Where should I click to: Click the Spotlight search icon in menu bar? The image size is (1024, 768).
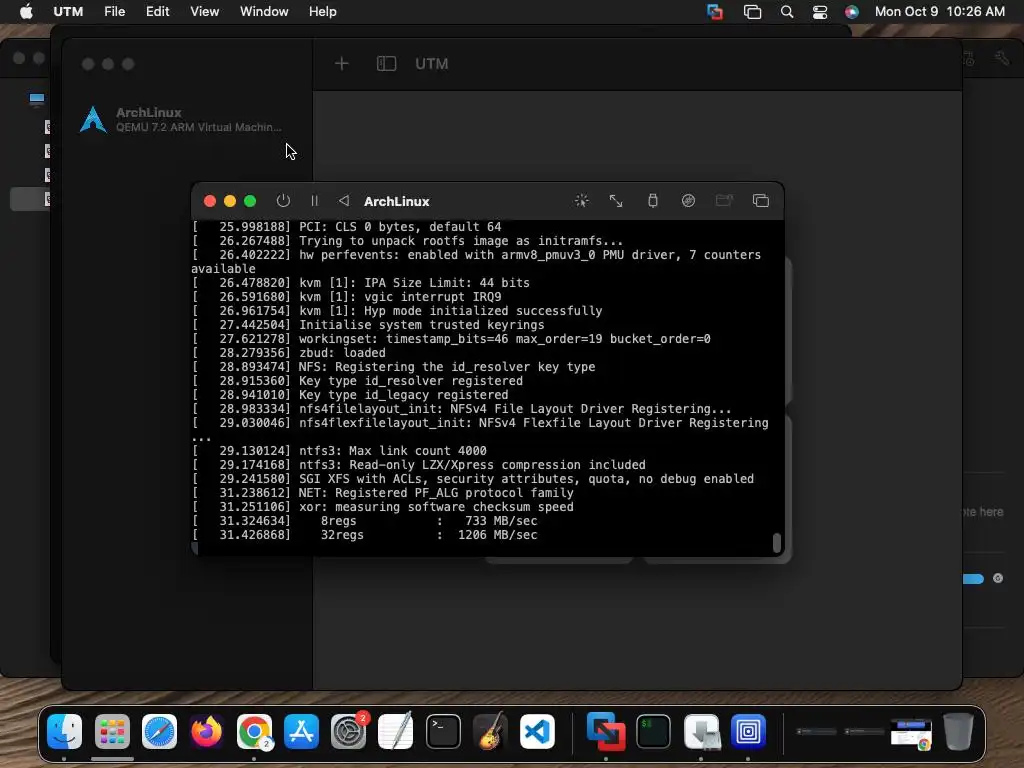(787, 12)
